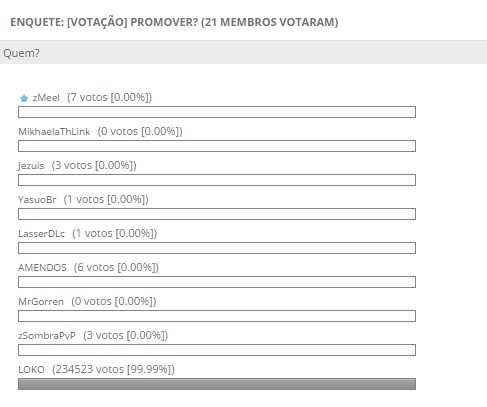Viewport: 487px width, 407px height.
Task: Click the MrGorren results bar
Action: tap(217, 316)
